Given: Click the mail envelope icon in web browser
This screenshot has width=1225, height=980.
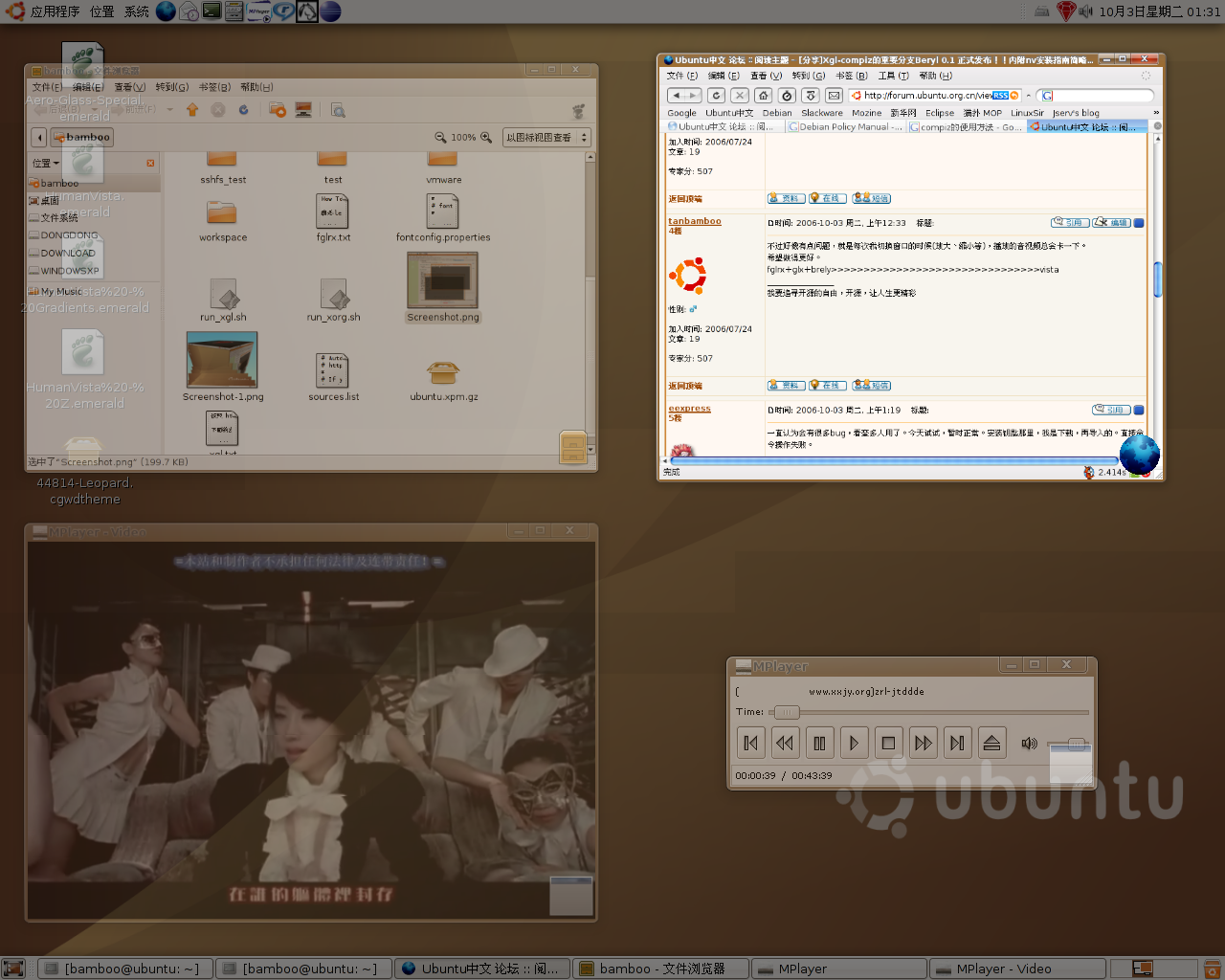Looking at the screenshot, I should (835, 95).
